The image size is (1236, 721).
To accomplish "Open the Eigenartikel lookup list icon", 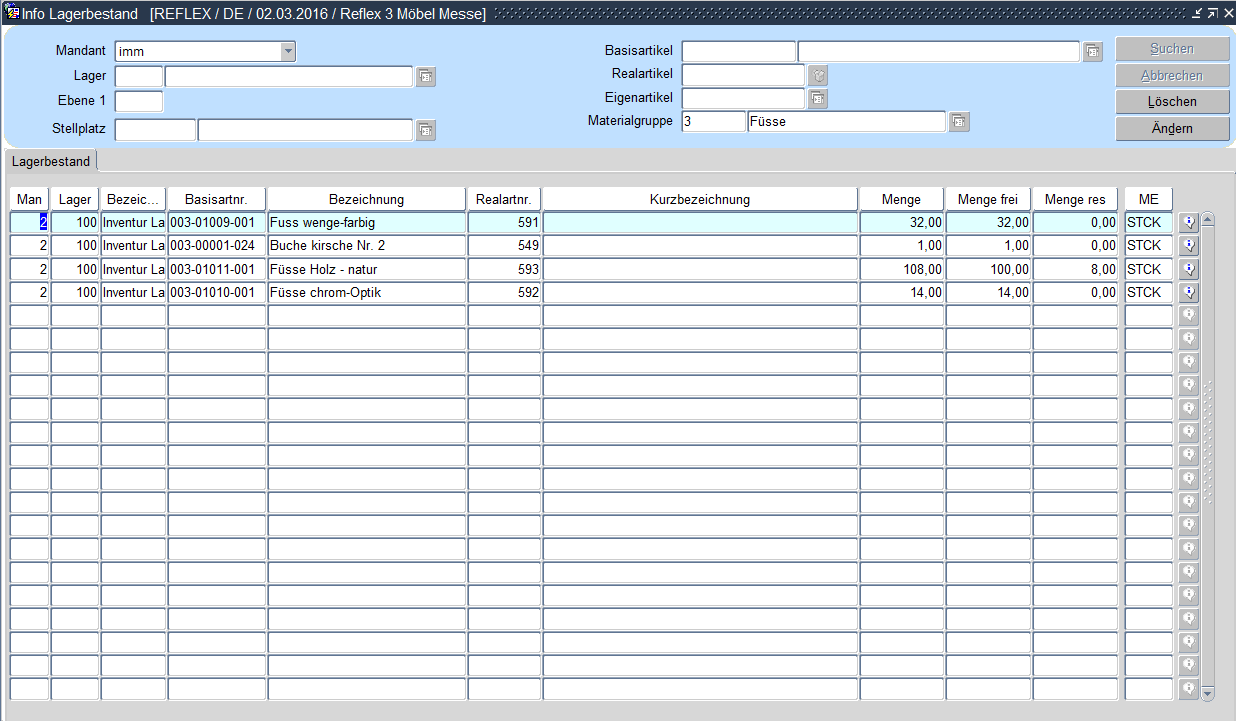I will (818, 98).
